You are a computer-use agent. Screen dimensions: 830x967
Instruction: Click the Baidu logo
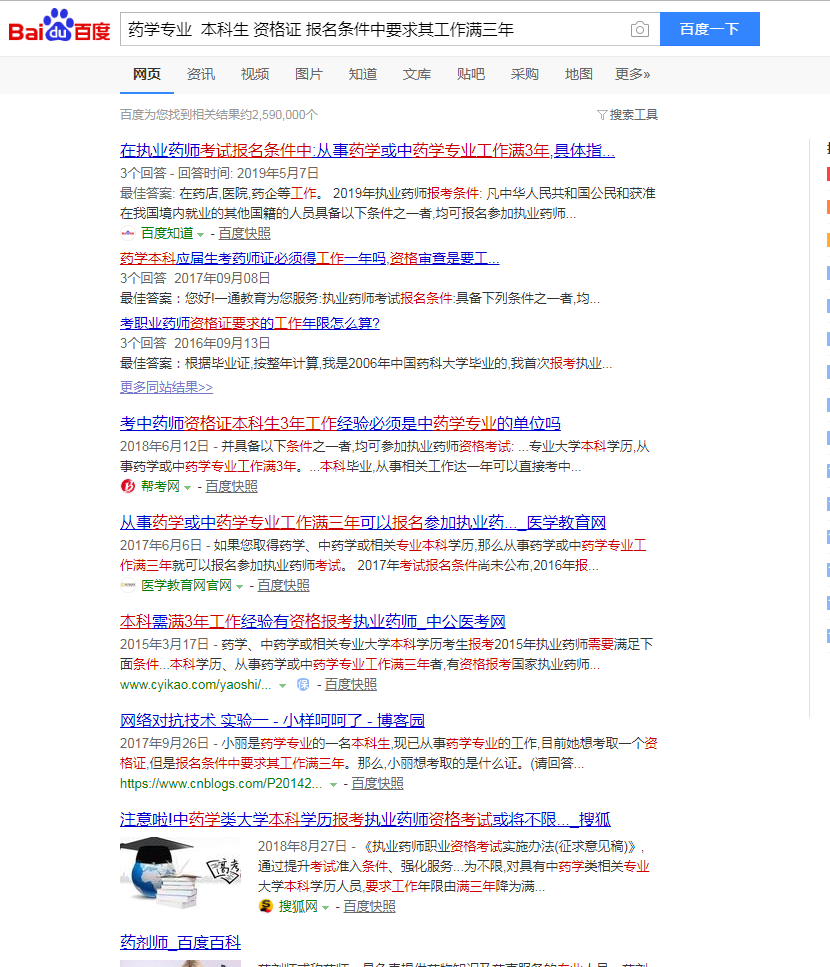tap(59, 26)
